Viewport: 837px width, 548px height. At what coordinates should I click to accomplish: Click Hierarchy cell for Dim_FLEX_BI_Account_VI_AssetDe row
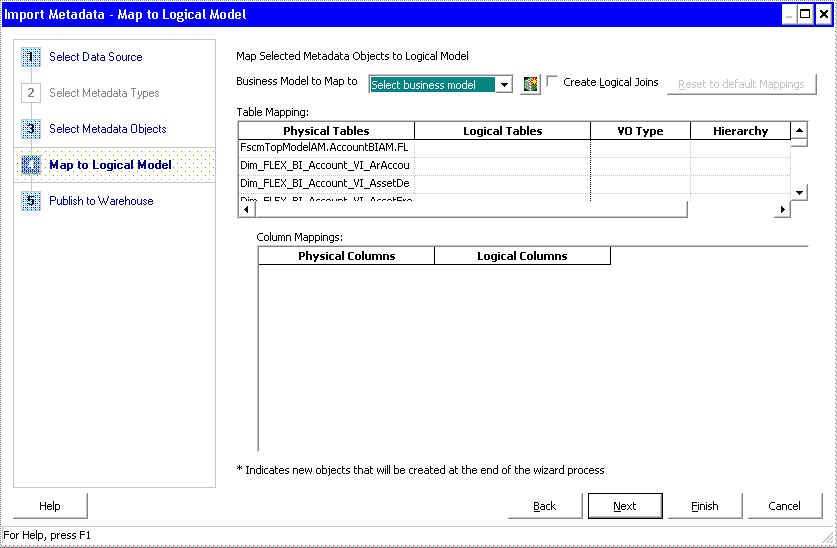pyautogui.click(x=740, y=184)
